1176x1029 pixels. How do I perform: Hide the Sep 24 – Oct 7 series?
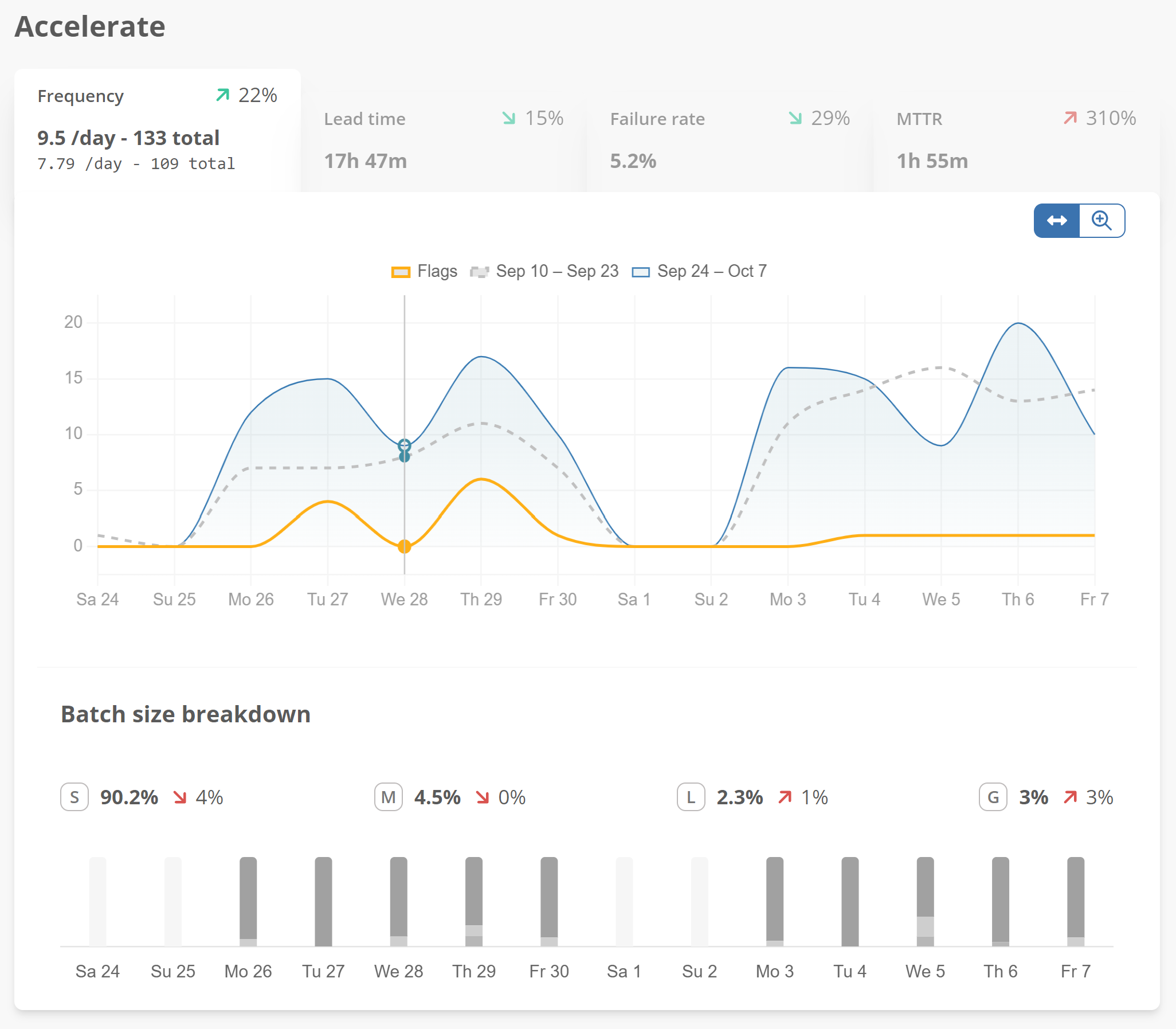(712, 271)
